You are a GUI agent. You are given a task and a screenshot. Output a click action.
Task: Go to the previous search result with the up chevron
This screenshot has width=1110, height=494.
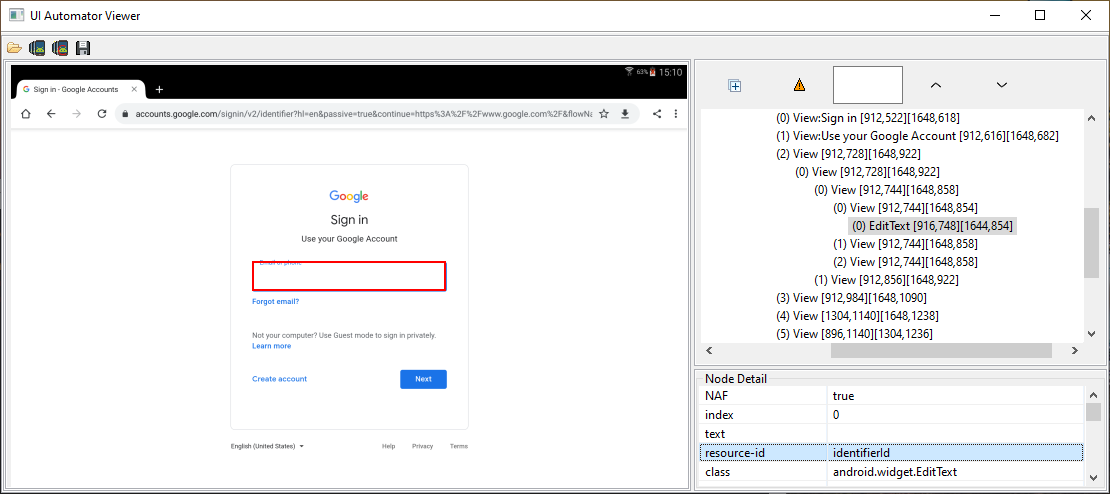[x=935, y=85]
